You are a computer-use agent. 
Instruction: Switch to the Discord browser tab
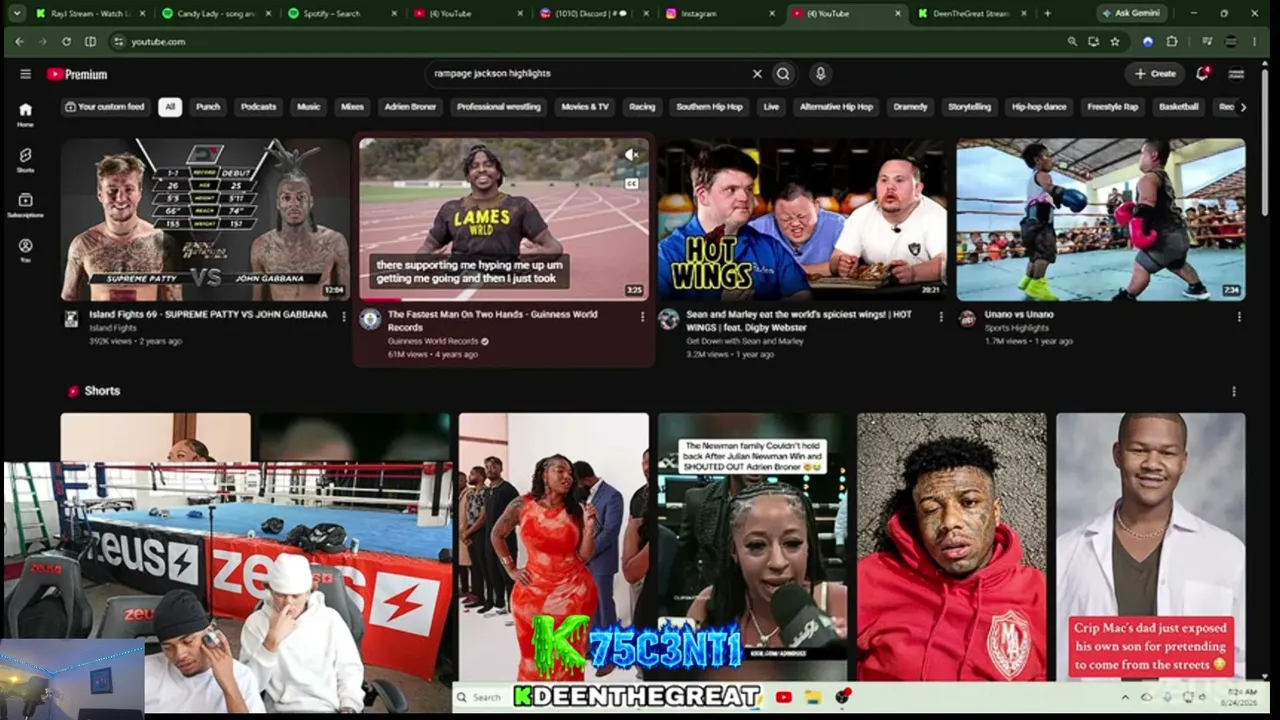[593, 13]
